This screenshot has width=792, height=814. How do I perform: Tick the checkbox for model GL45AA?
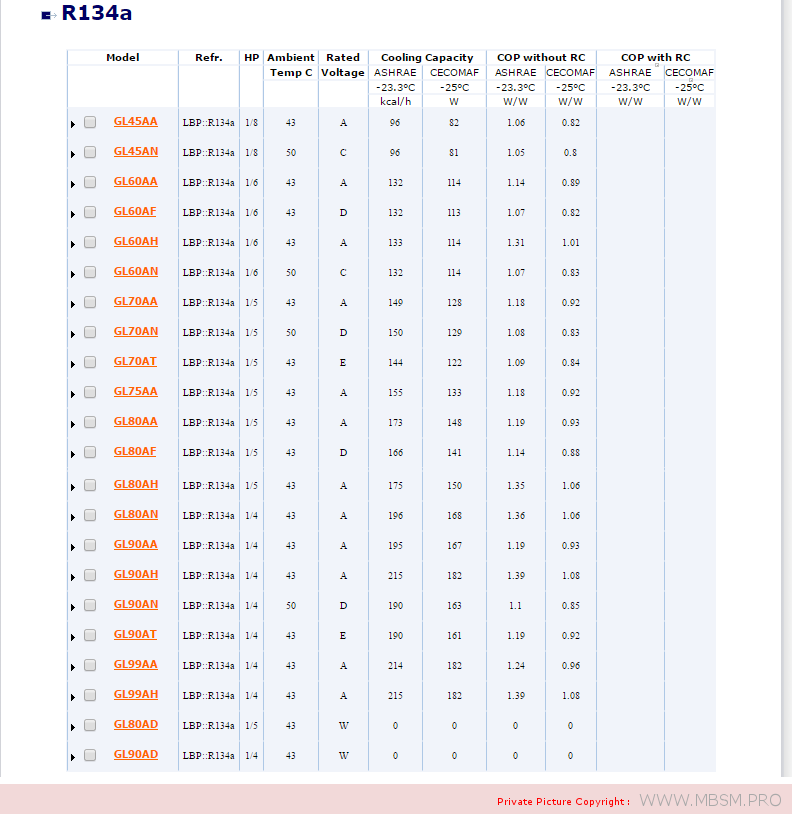(x=90, y=122)
